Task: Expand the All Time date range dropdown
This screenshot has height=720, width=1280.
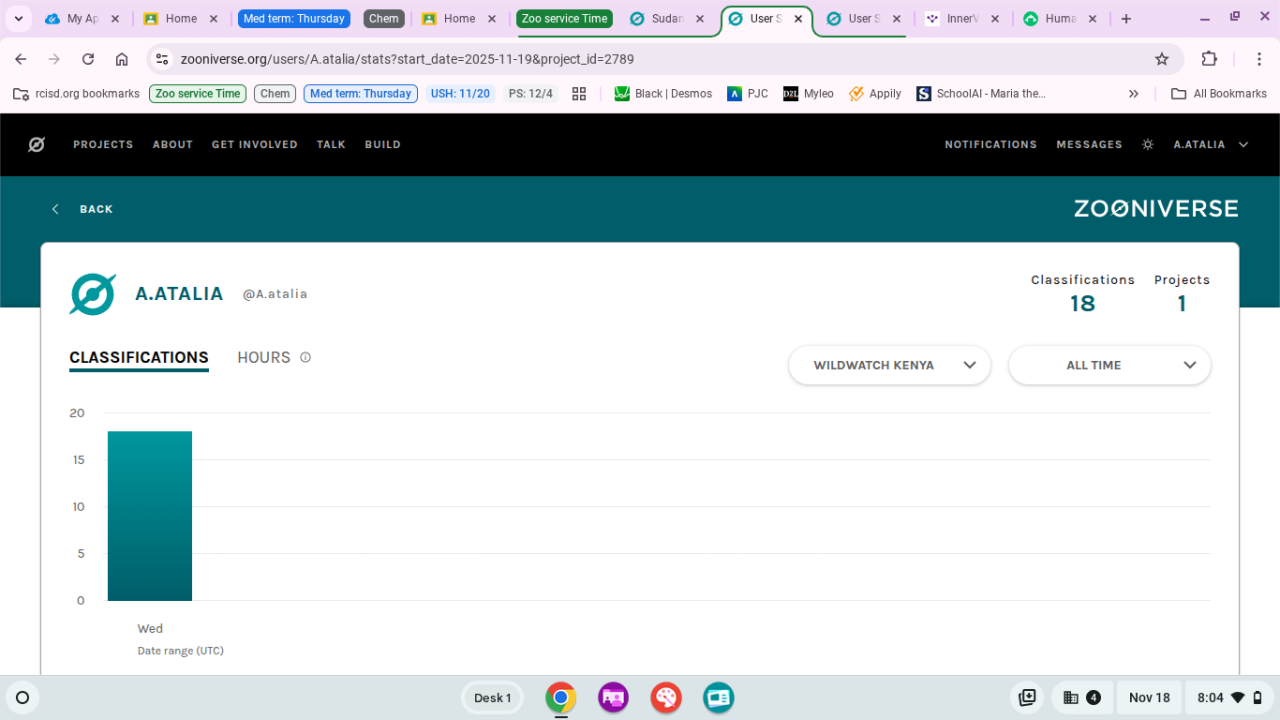Action: (x=1109, y=365)
